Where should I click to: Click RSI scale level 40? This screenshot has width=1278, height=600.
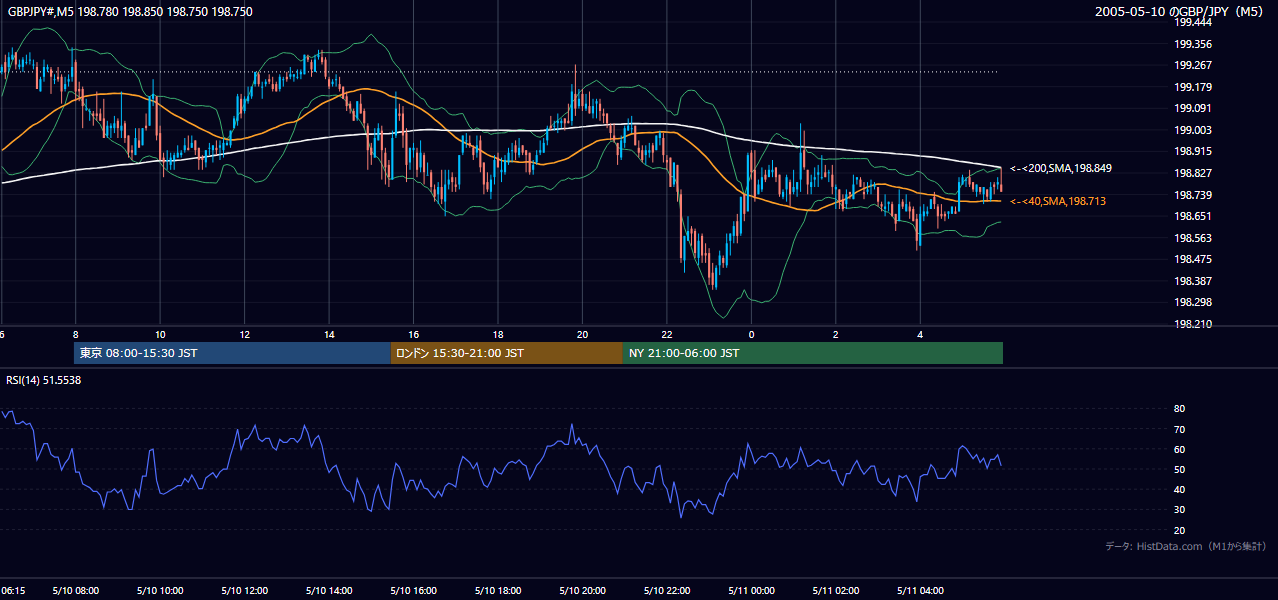[1179, 490]
